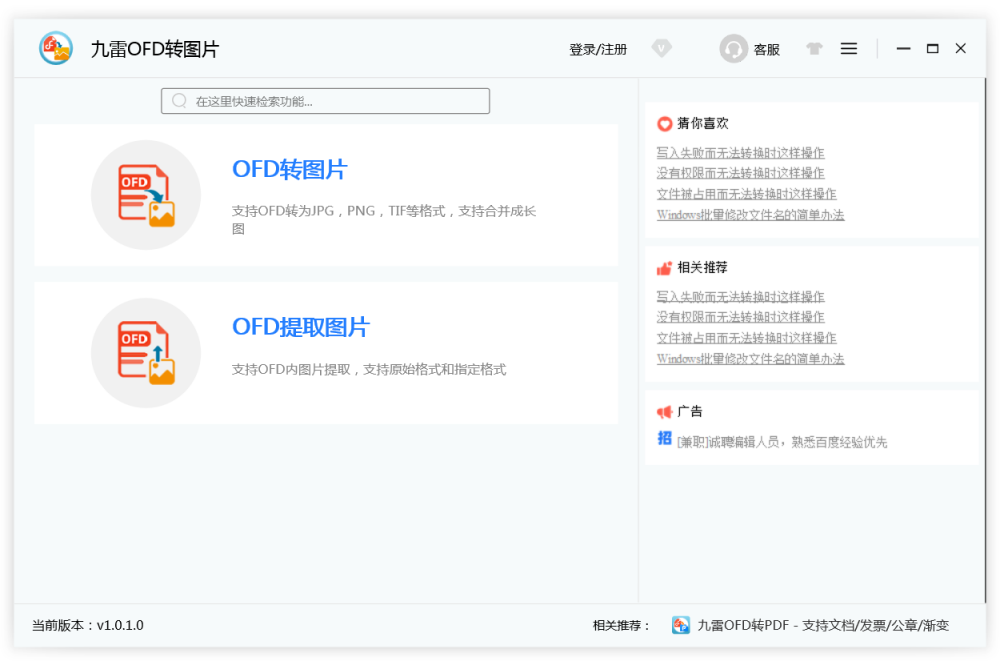Open the skin shirt icon
Image resolution: width=1000 pixels, height=666 pixels.
click(x=814, y=48)
